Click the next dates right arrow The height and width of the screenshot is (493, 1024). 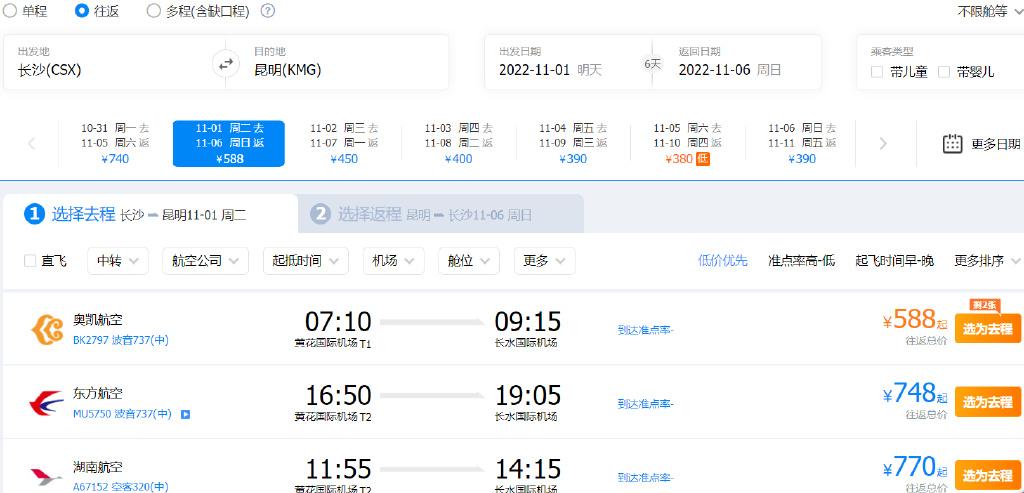tap(882, 144)
